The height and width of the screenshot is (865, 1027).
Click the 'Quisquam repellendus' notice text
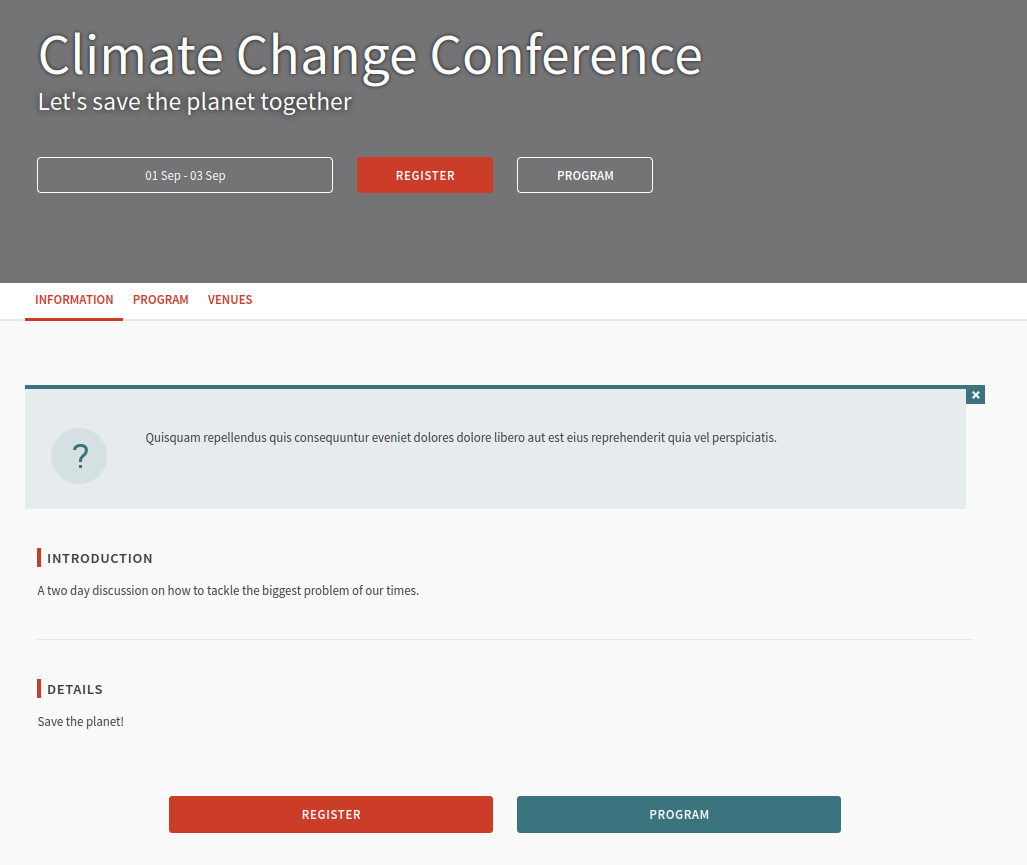pos(461,437)
